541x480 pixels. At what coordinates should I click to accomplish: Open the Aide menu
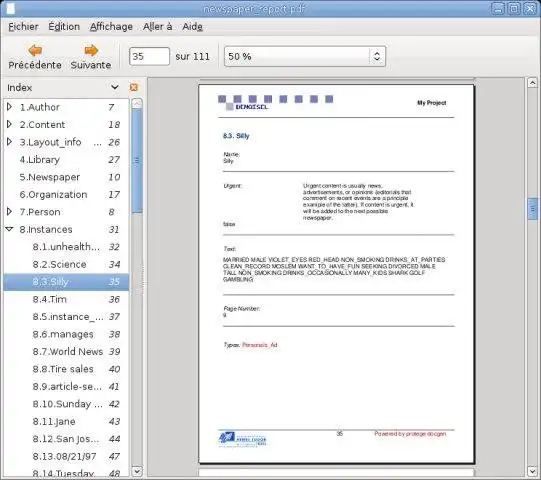click(x=192, y=27)
